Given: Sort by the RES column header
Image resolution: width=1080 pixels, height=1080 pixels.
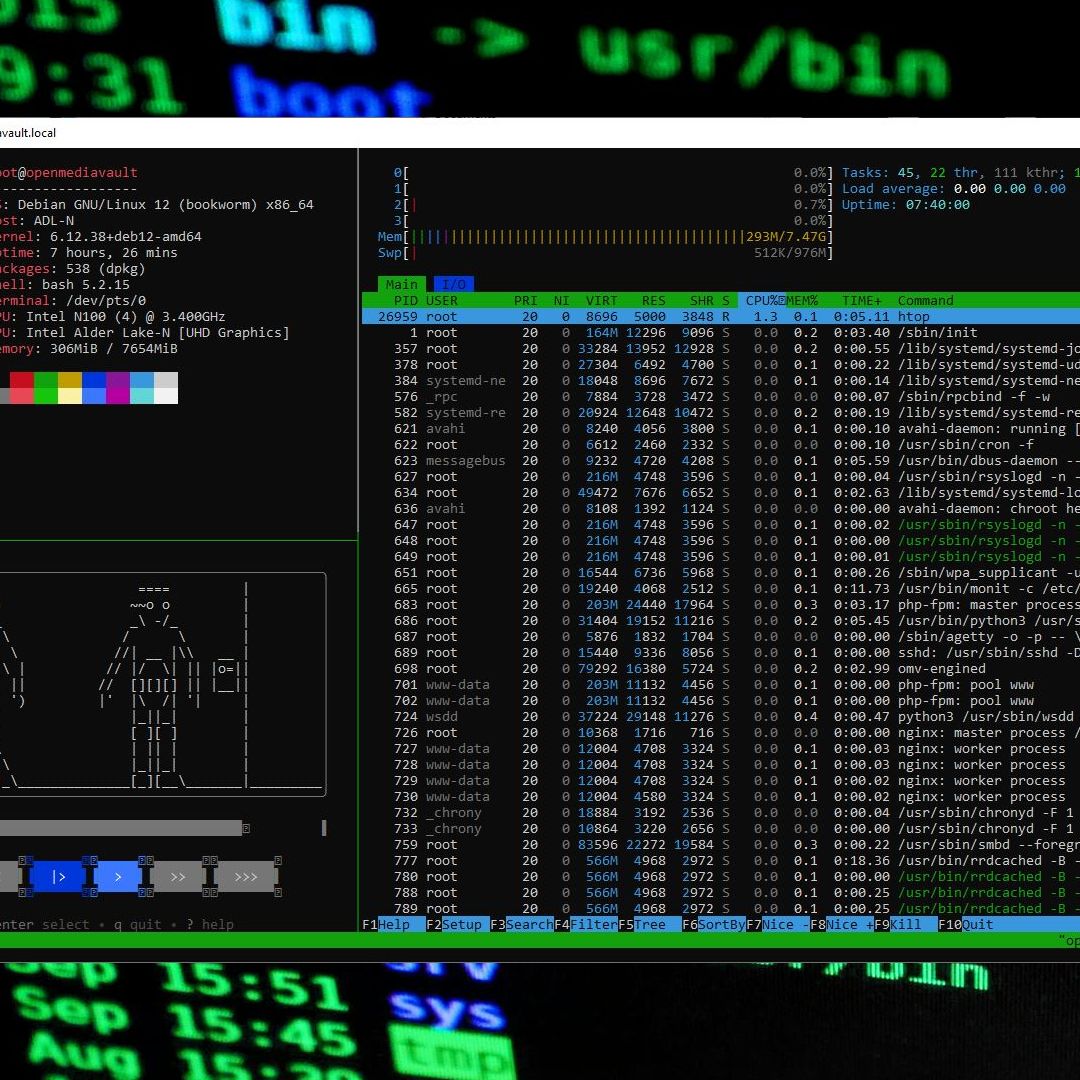Looking at the screenshot, I should tap(654, 300).
